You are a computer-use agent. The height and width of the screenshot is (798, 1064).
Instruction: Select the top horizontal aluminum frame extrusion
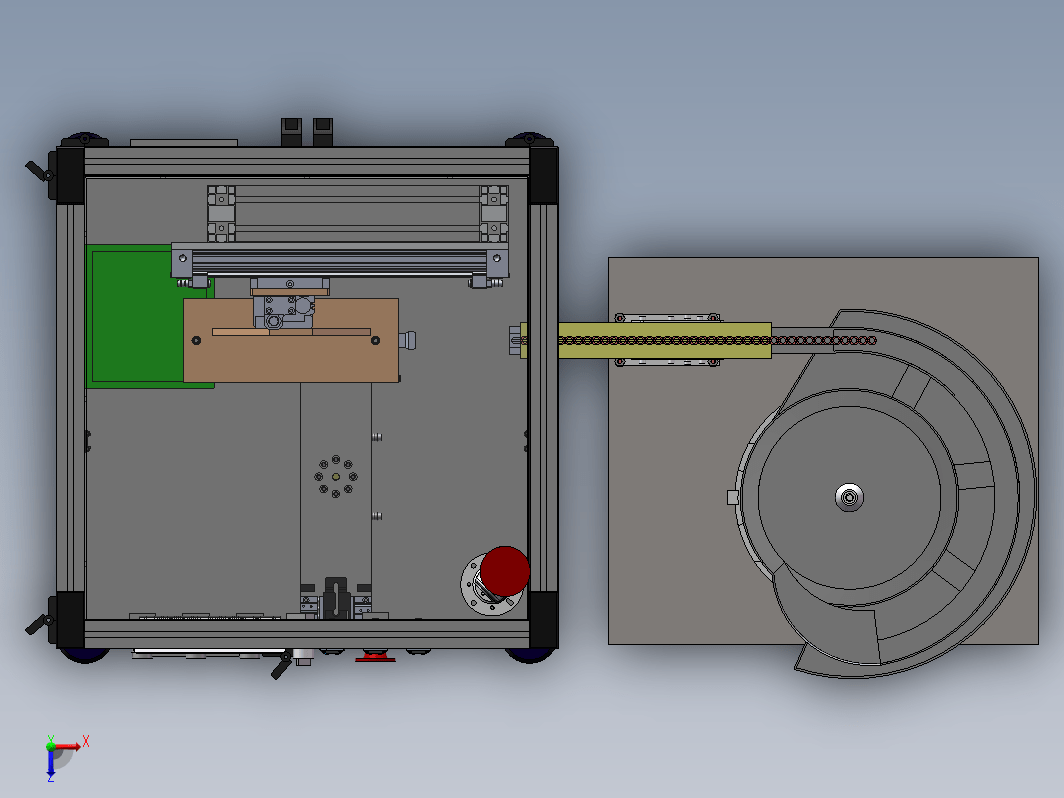click(307, 162)
